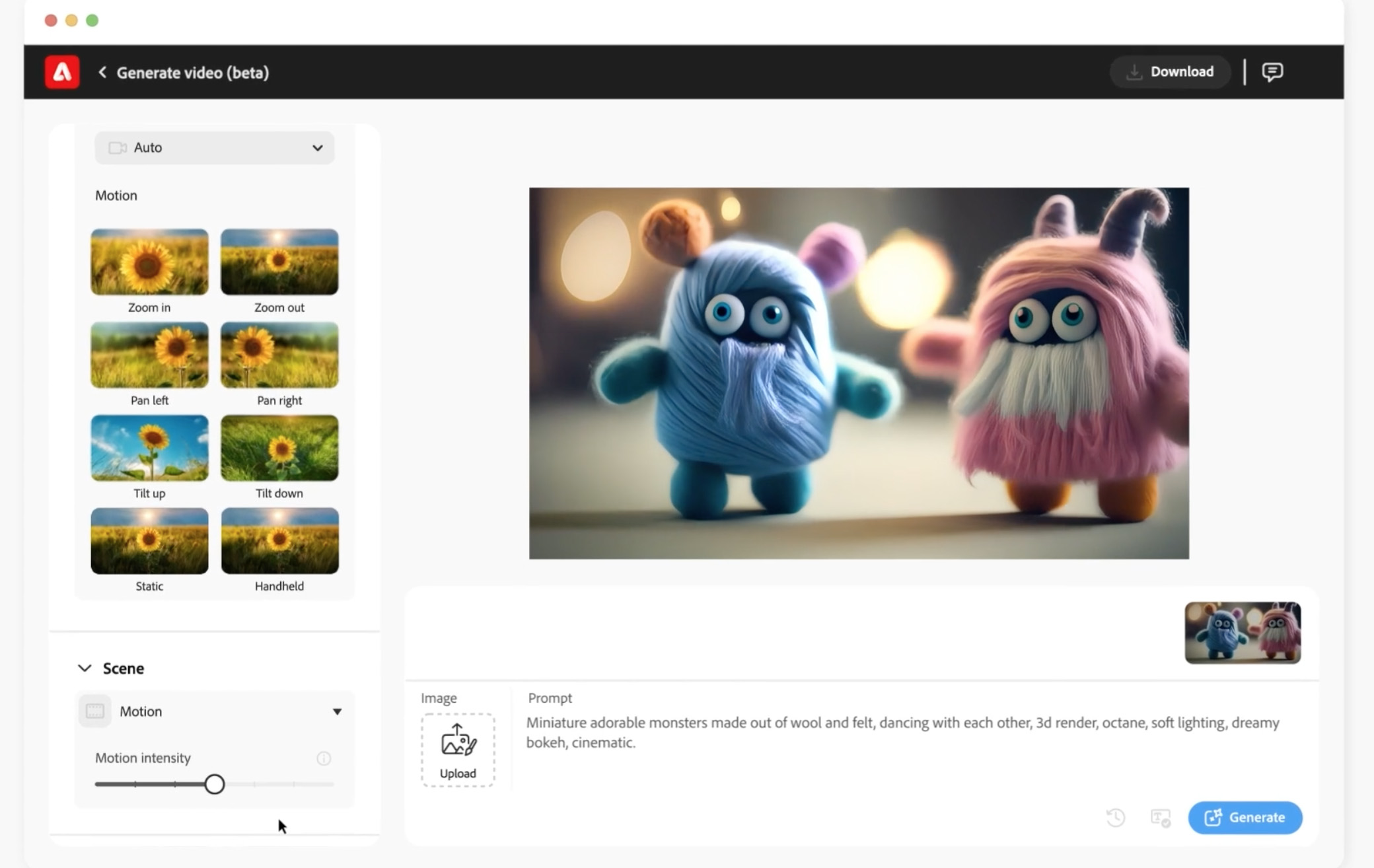This screenshot has width=1374, height=868.
Task: Adjust the Motion intensity slider
Action: 215,783
